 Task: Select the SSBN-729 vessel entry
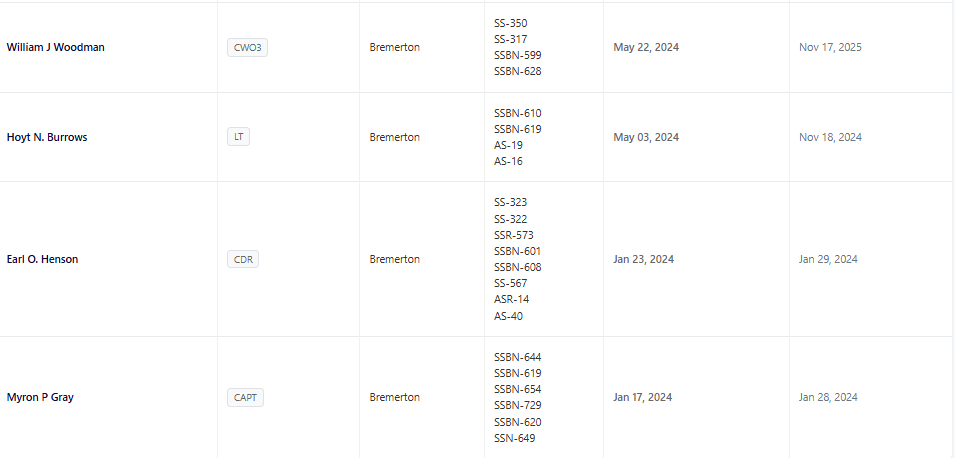tap(517, 405)
